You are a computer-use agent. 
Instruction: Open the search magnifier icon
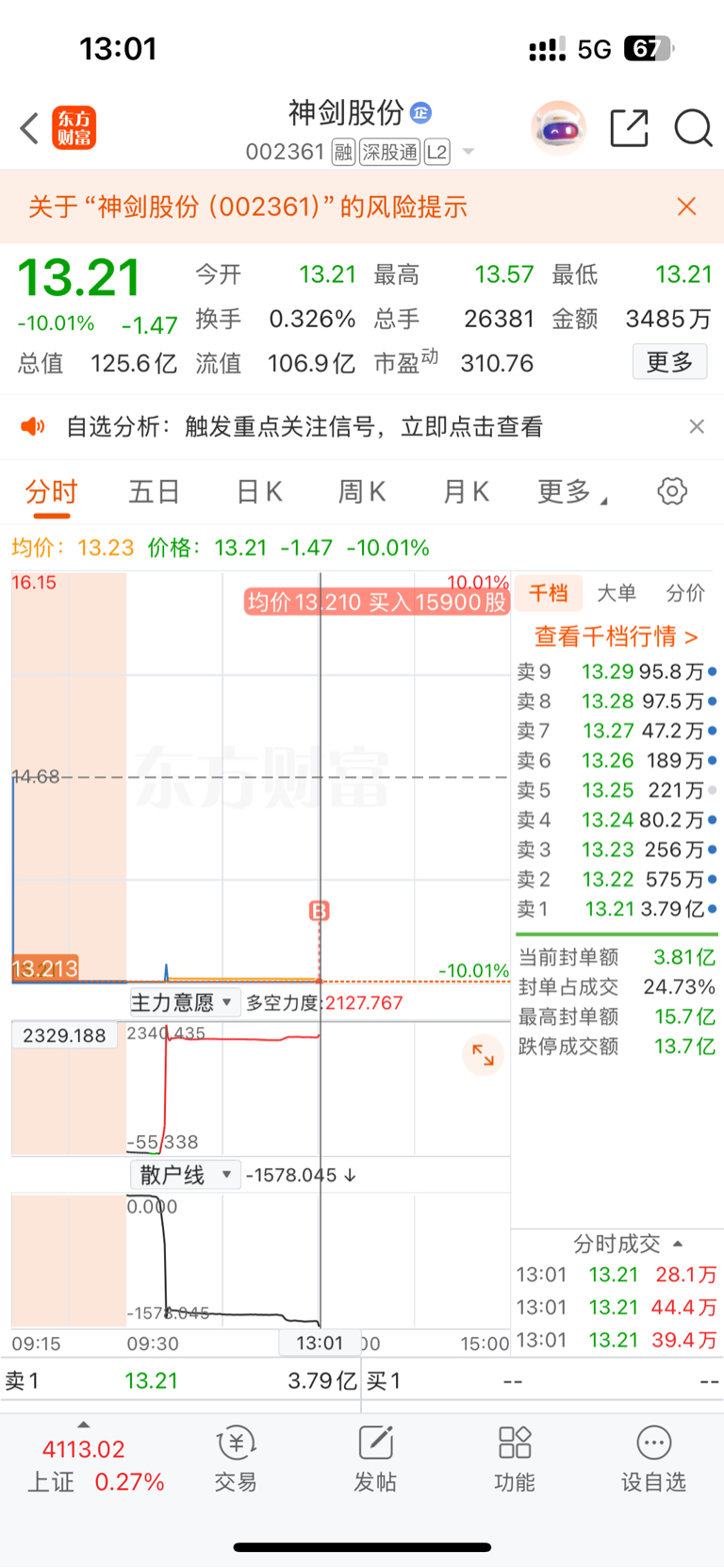pos(693,128)
